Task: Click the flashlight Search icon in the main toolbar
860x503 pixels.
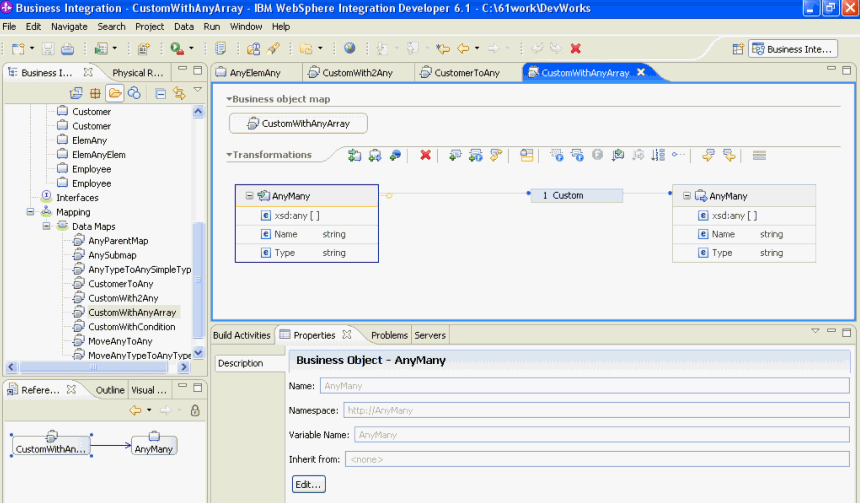Action: 273,48
